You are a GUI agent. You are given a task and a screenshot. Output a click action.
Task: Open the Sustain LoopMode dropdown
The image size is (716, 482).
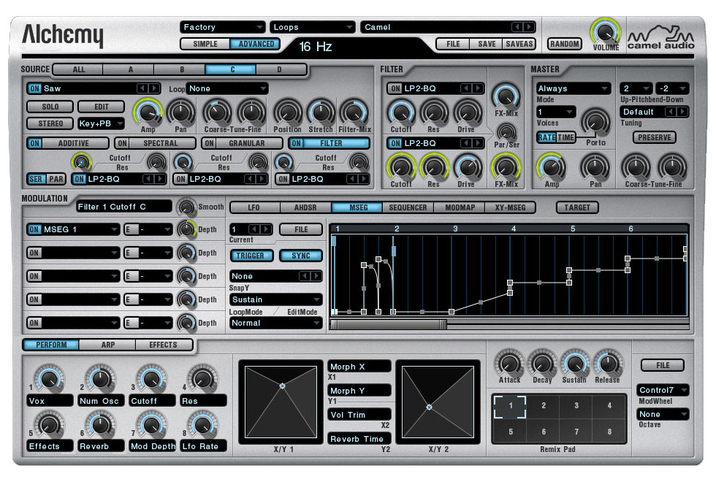point(276,299)
